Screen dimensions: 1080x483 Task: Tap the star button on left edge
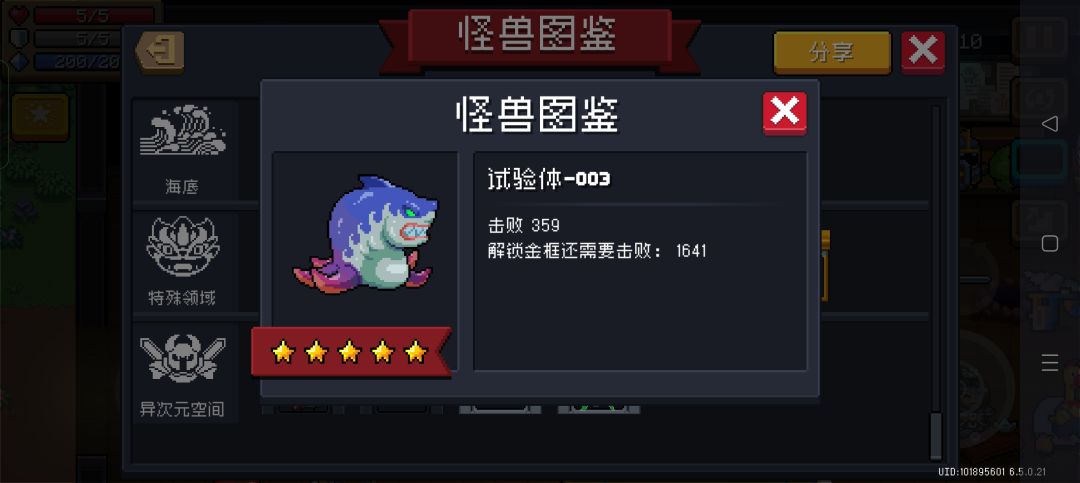[x=40, y=116]
